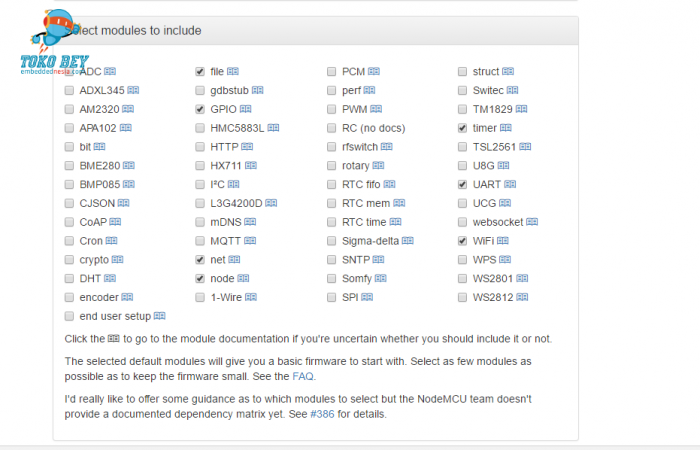
Task: Uncheck the net module checkbox
Action: pyautogui.click(x=200, y=260)
